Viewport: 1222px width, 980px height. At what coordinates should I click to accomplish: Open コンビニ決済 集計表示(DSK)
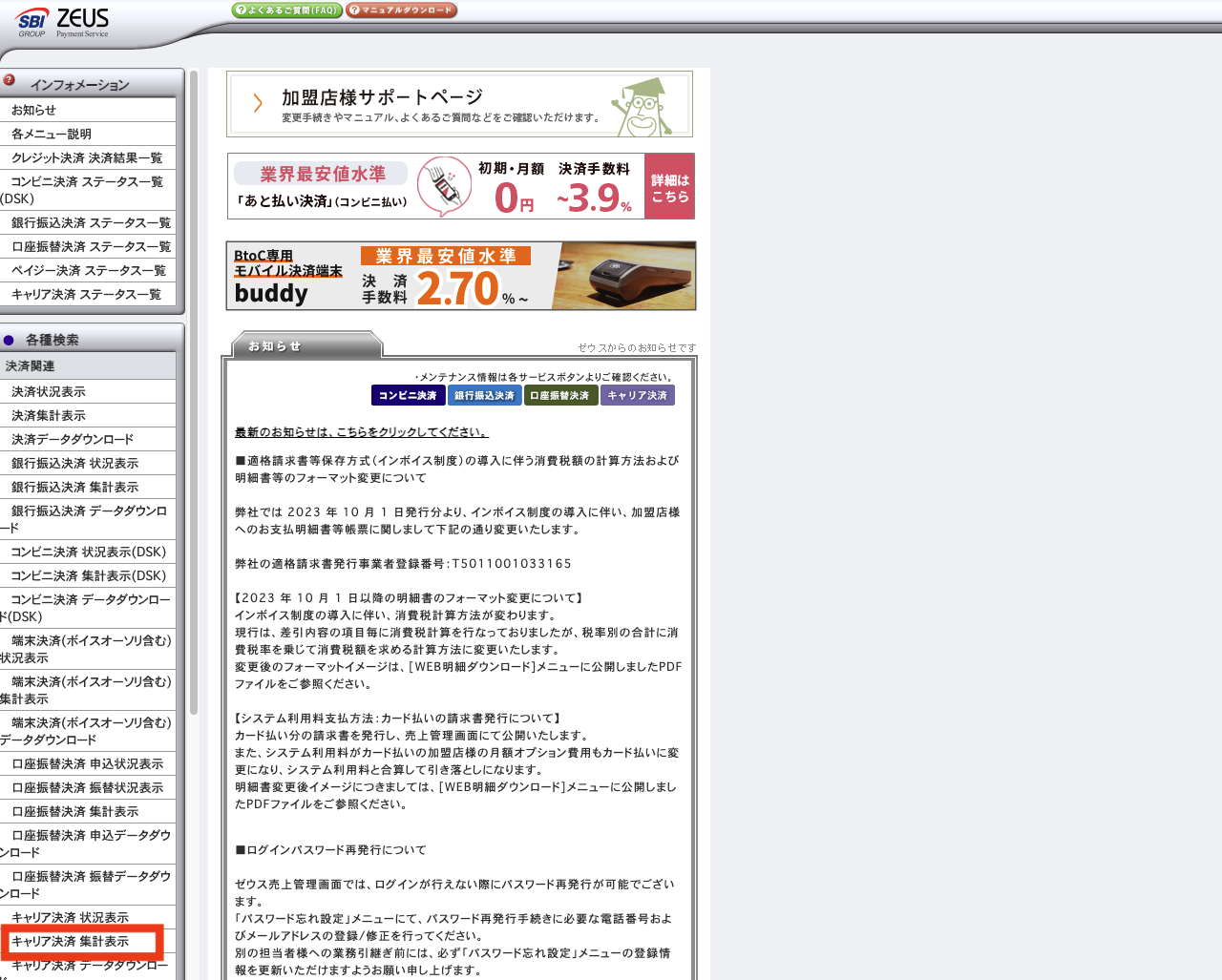coord(88,575)
